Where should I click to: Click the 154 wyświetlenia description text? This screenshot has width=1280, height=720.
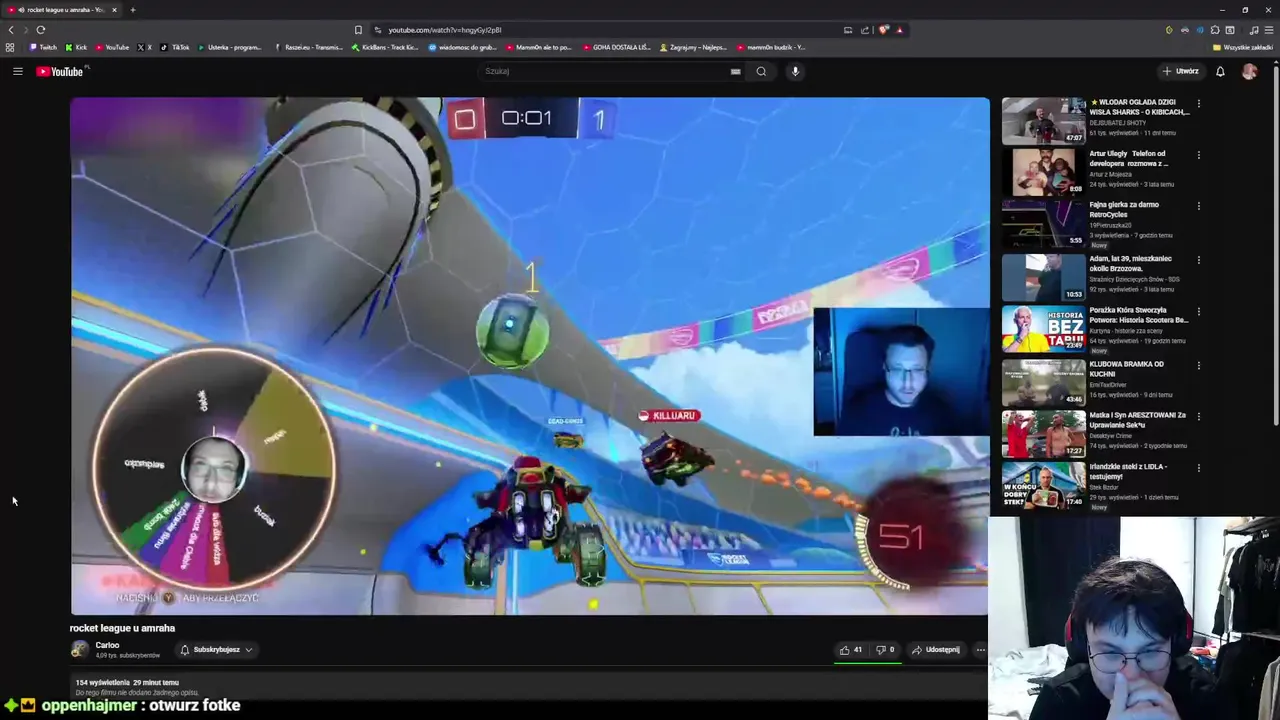pyautogui.click(x=105, y=682)
